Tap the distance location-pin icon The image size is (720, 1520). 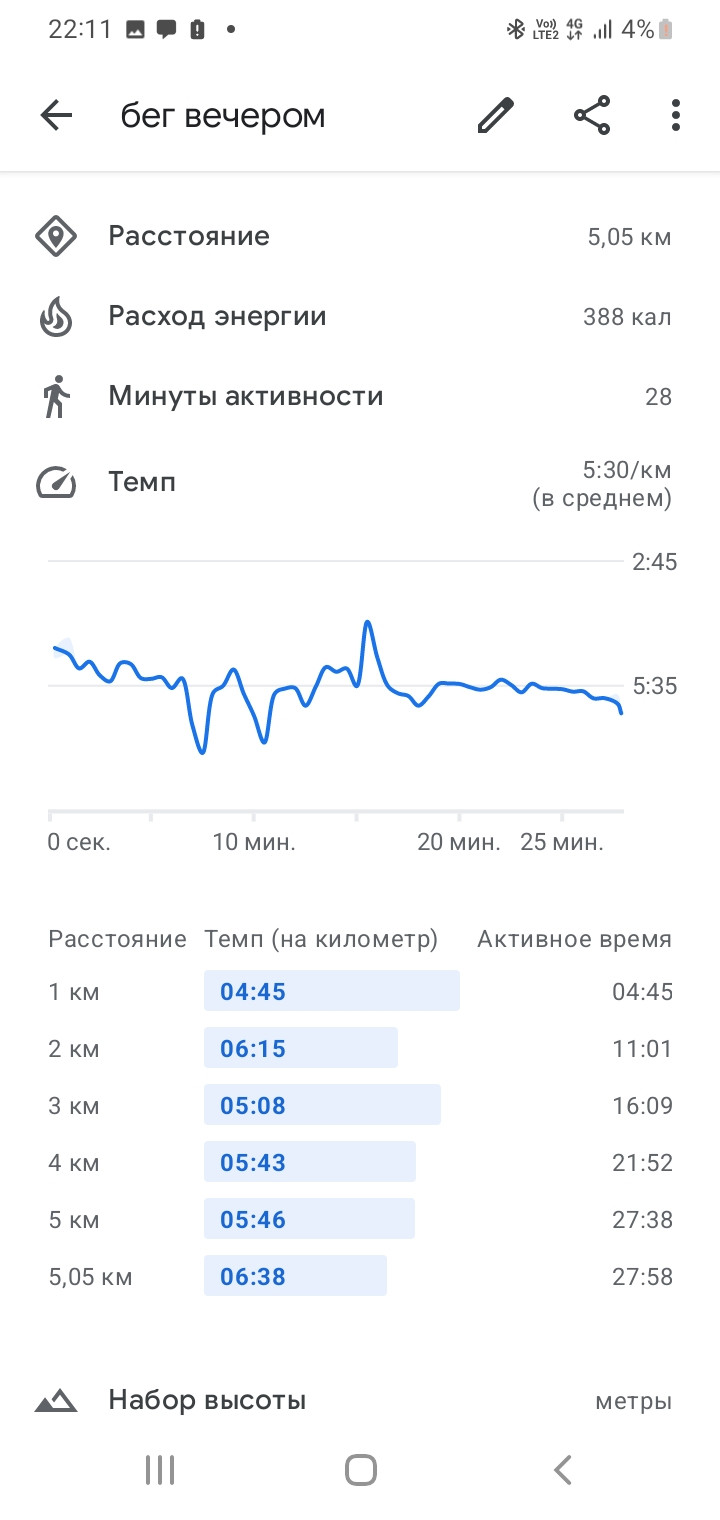56,237
